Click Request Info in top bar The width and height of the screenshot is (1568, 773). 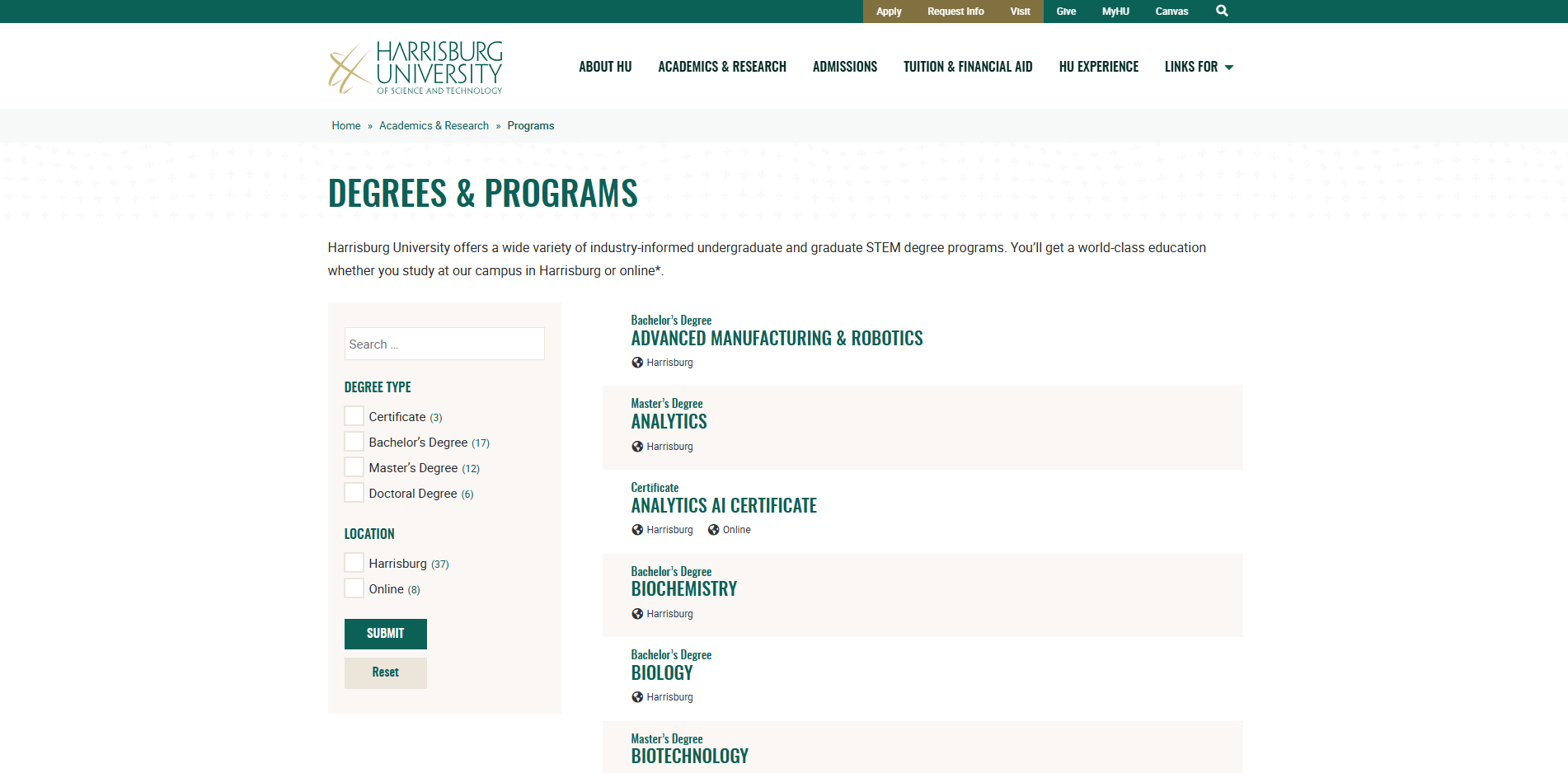click(955, 12)
